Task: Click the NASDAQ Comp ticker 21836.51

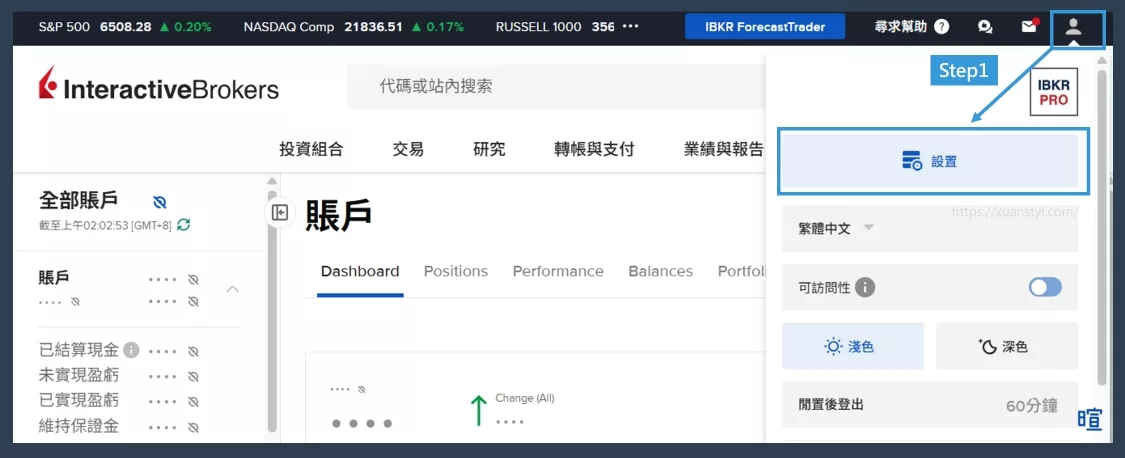Action: point(354,27)
